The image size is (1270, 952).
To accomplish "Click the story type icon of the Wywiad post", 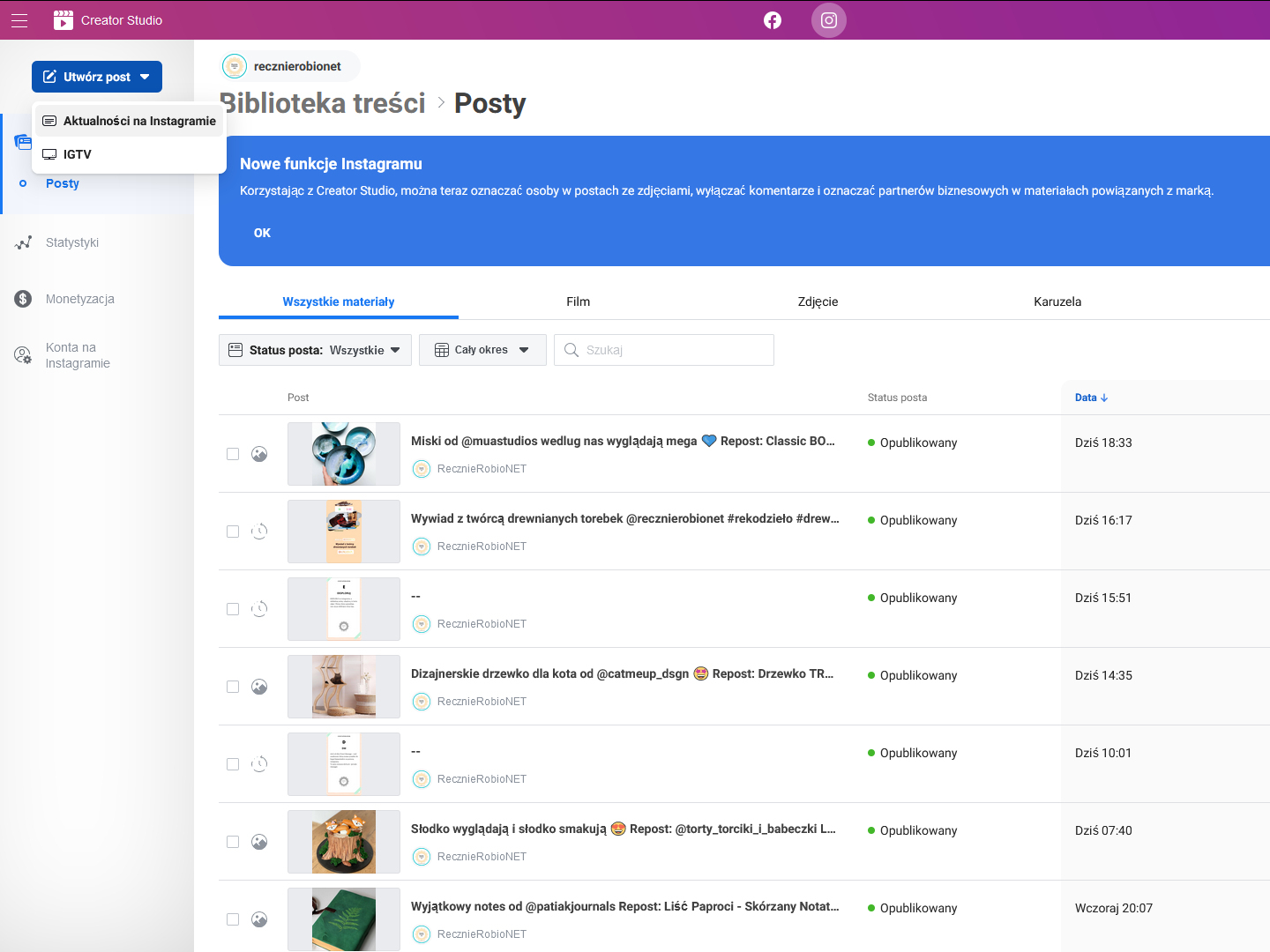I will [259, 532].
